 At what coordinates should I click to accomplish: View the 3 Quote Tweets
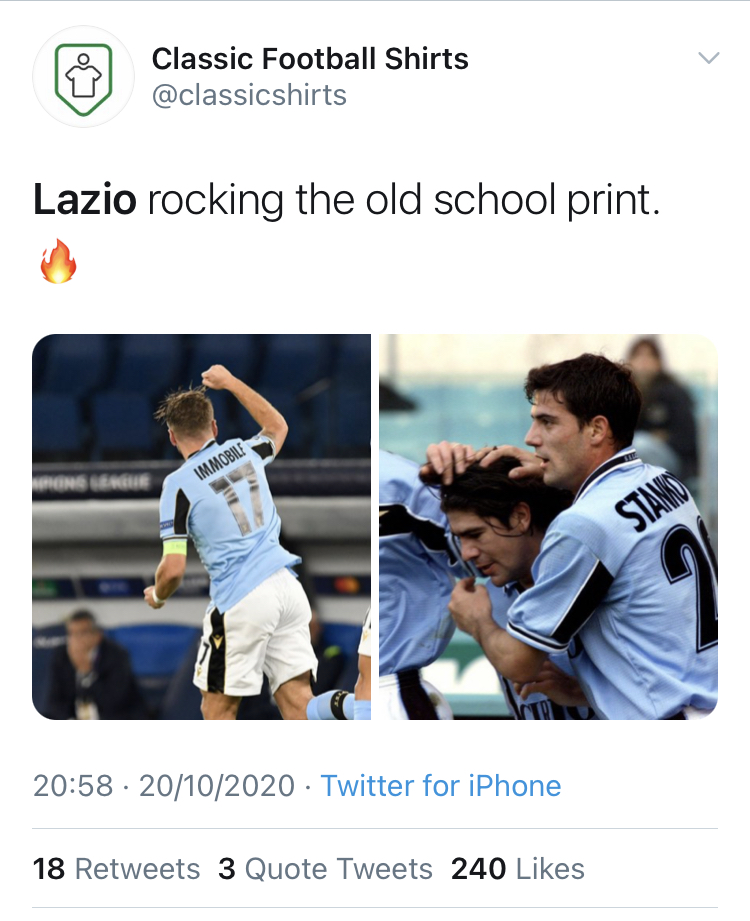tap(325, 868)
